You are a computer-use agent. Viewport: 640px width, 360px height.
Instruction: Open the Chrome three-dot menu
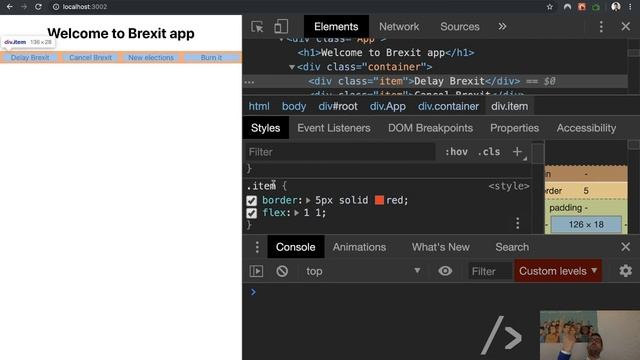click(631, 7)
